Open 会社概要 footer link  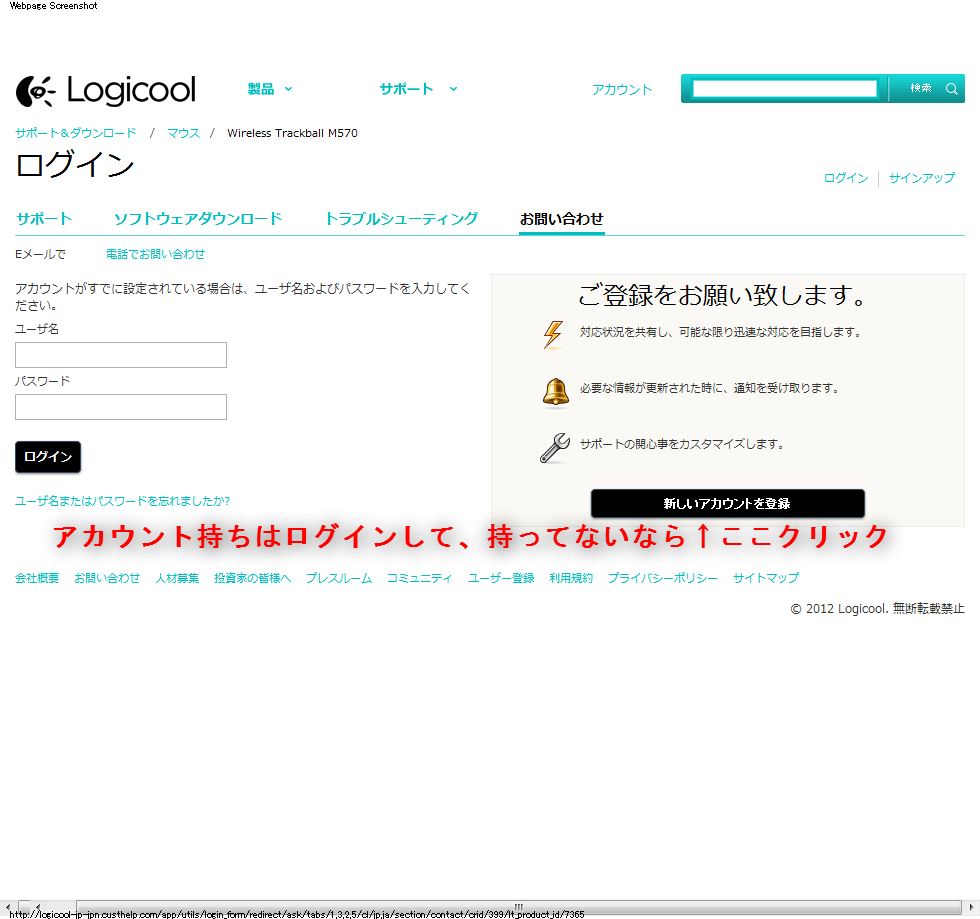37,578
